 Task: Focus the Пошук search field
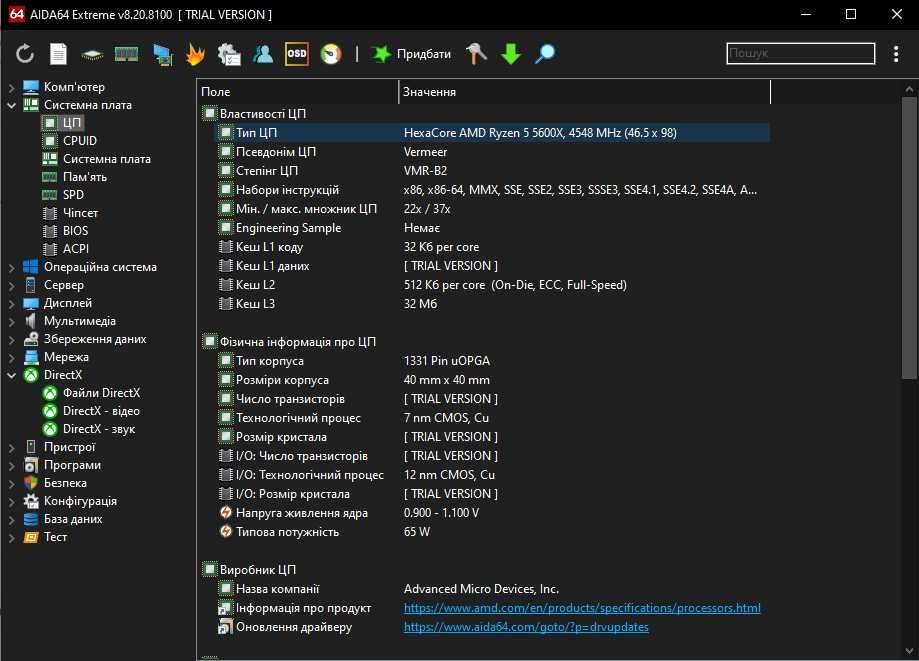click(x=801, y=53)
